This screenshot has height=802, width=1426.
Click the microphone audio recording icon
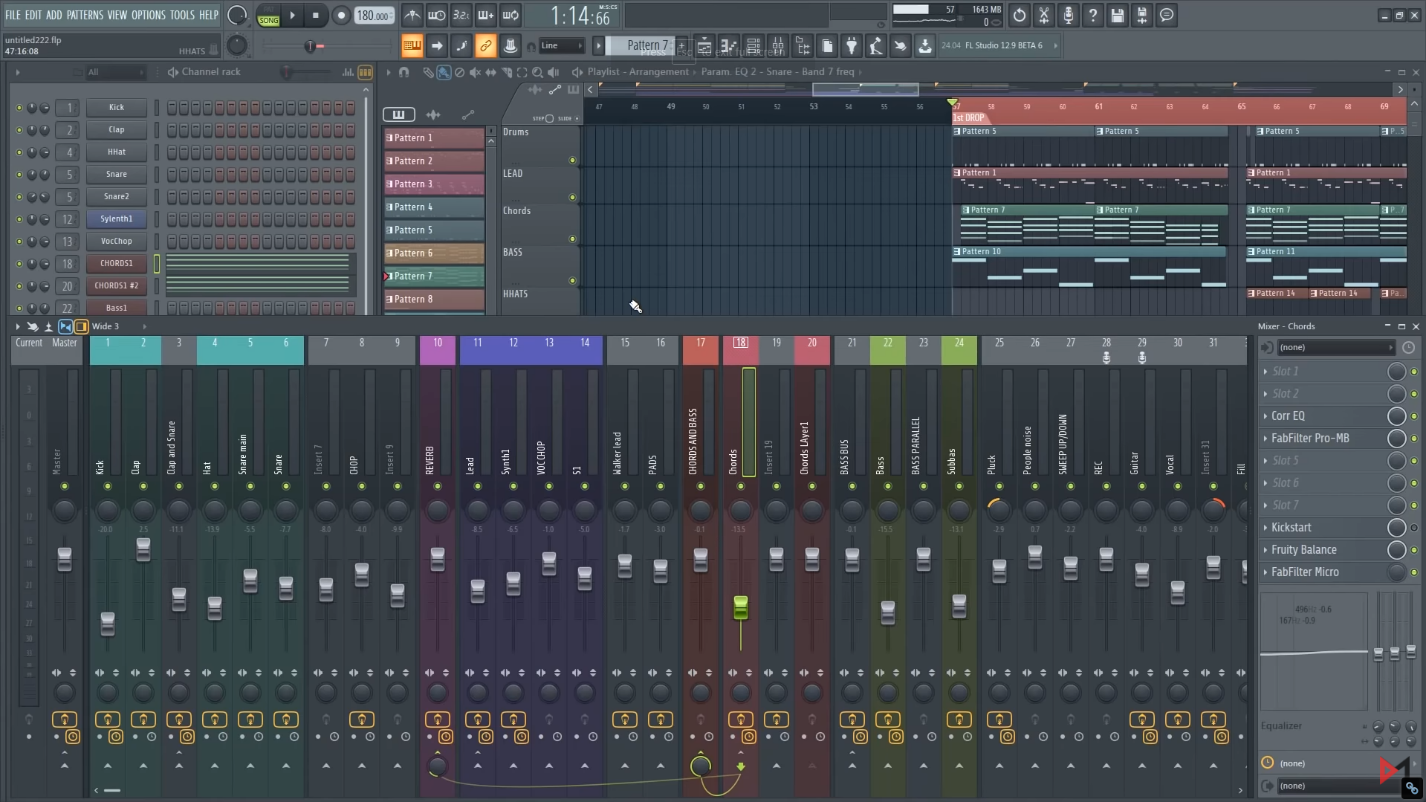click(1068, 15)
